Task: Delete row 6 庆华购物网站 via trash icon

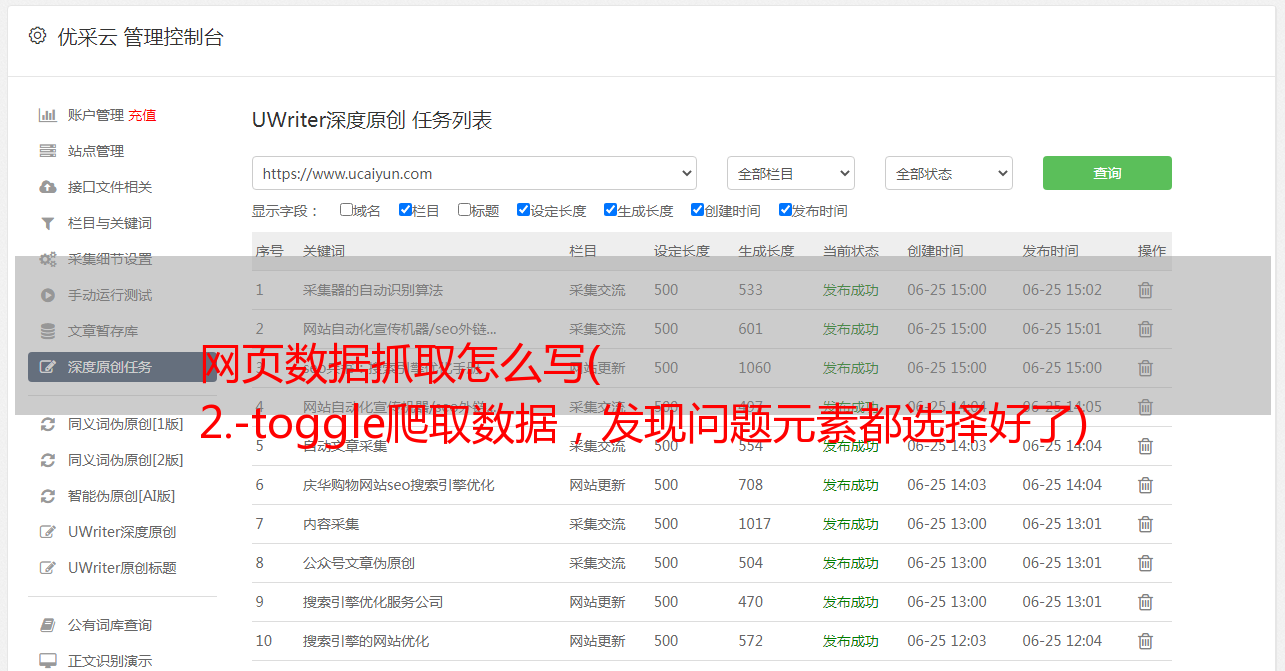Action: [x=1146, y=485]
